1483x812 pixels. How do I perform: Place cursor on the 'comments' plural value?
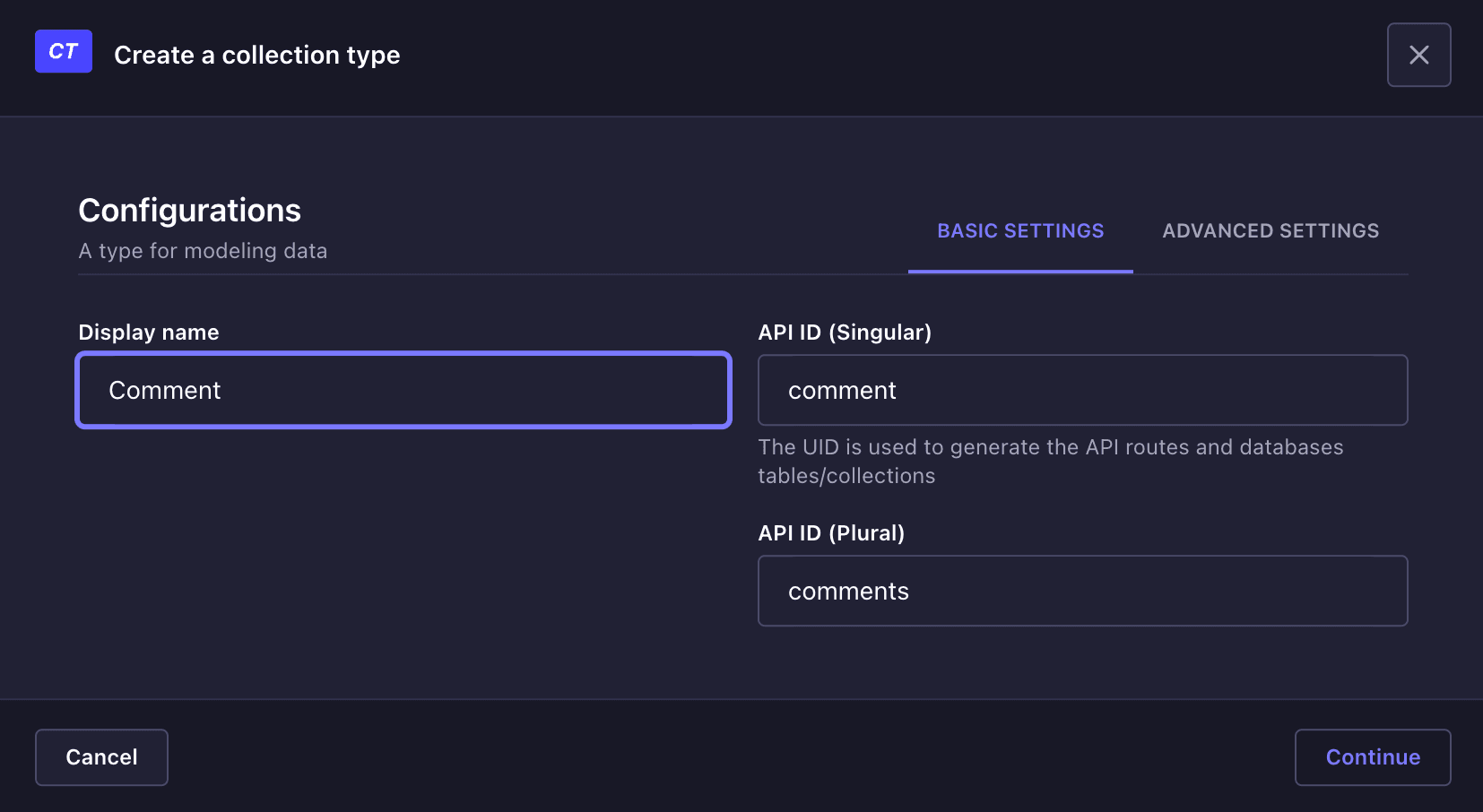click(848, 592)
